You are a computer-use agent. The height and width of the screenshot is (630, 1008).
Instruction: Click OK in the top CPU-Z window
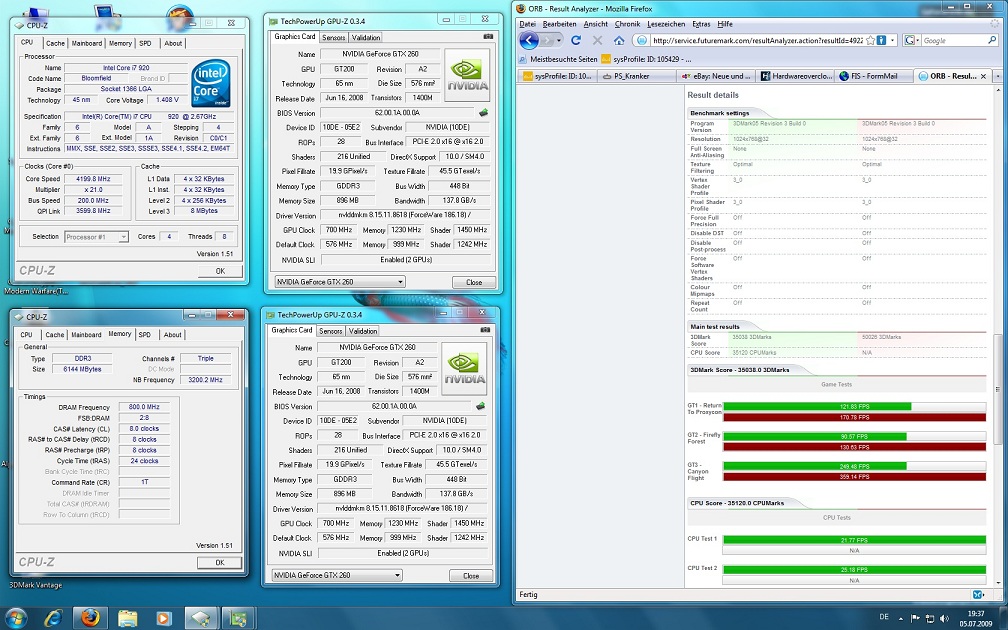(x=220, y=271)
